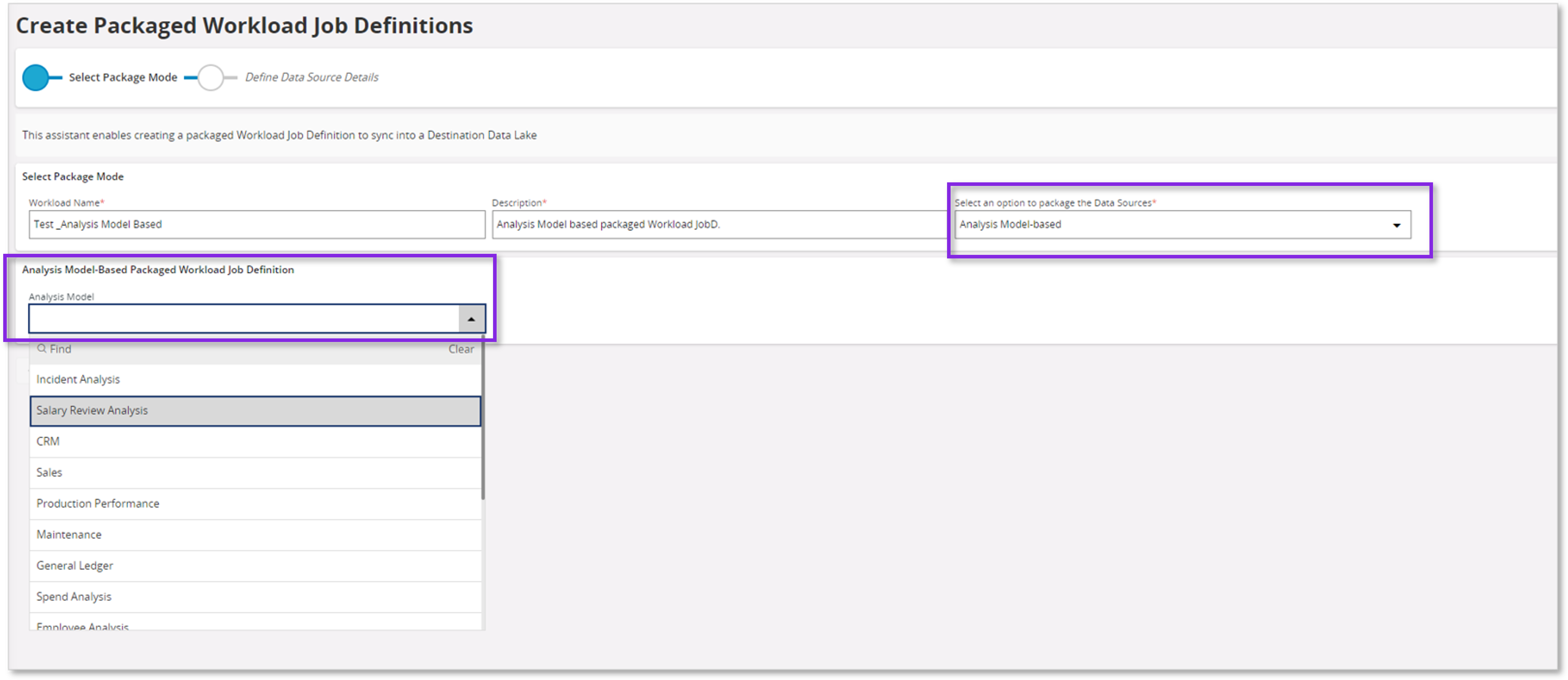Select the CRM analysis model
Image resolution: width=1568 pixels, height=680 pixels.
(x=255, y=442)
